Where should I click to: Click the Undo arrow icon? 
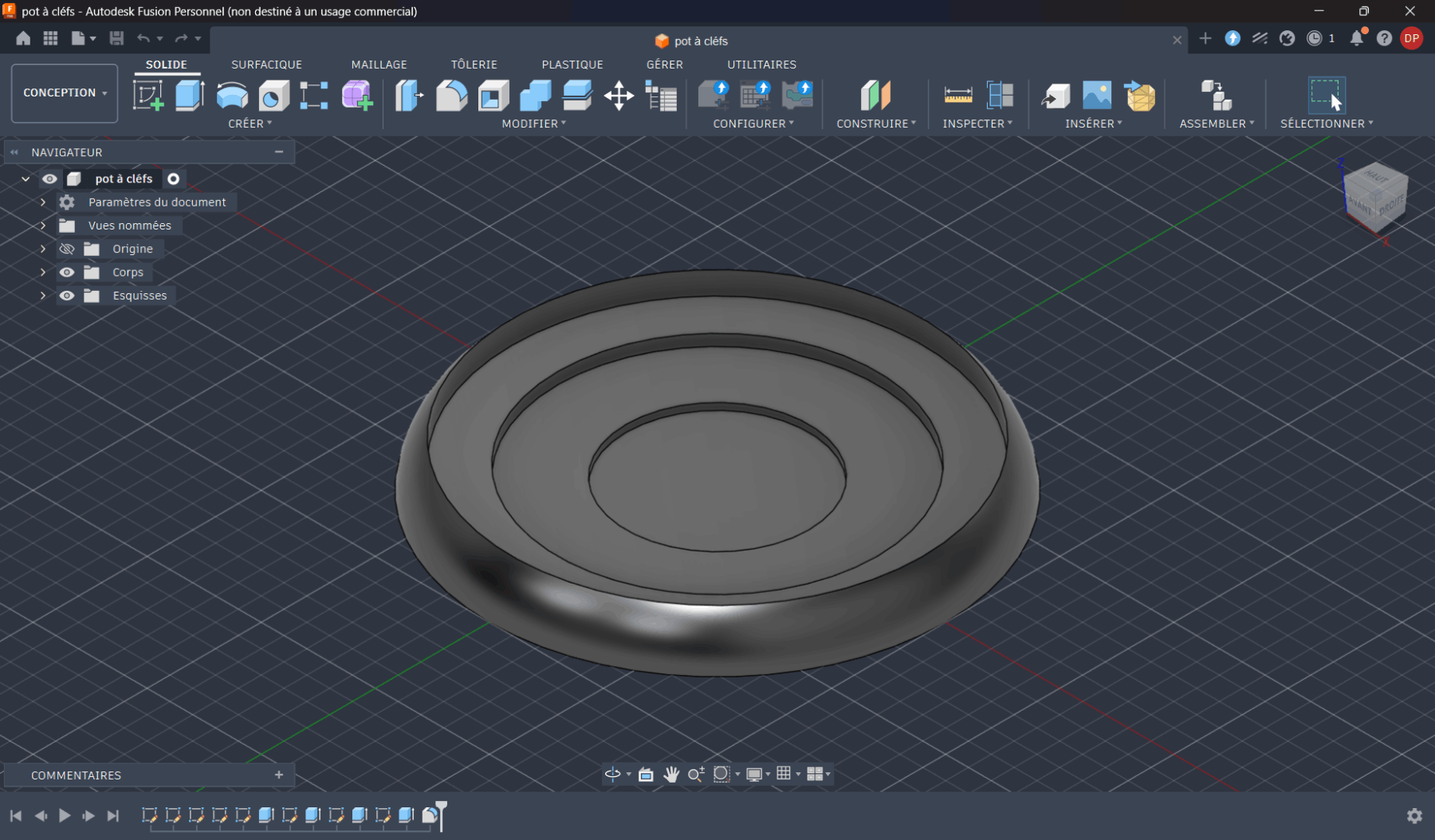click(x=143, y=38)
